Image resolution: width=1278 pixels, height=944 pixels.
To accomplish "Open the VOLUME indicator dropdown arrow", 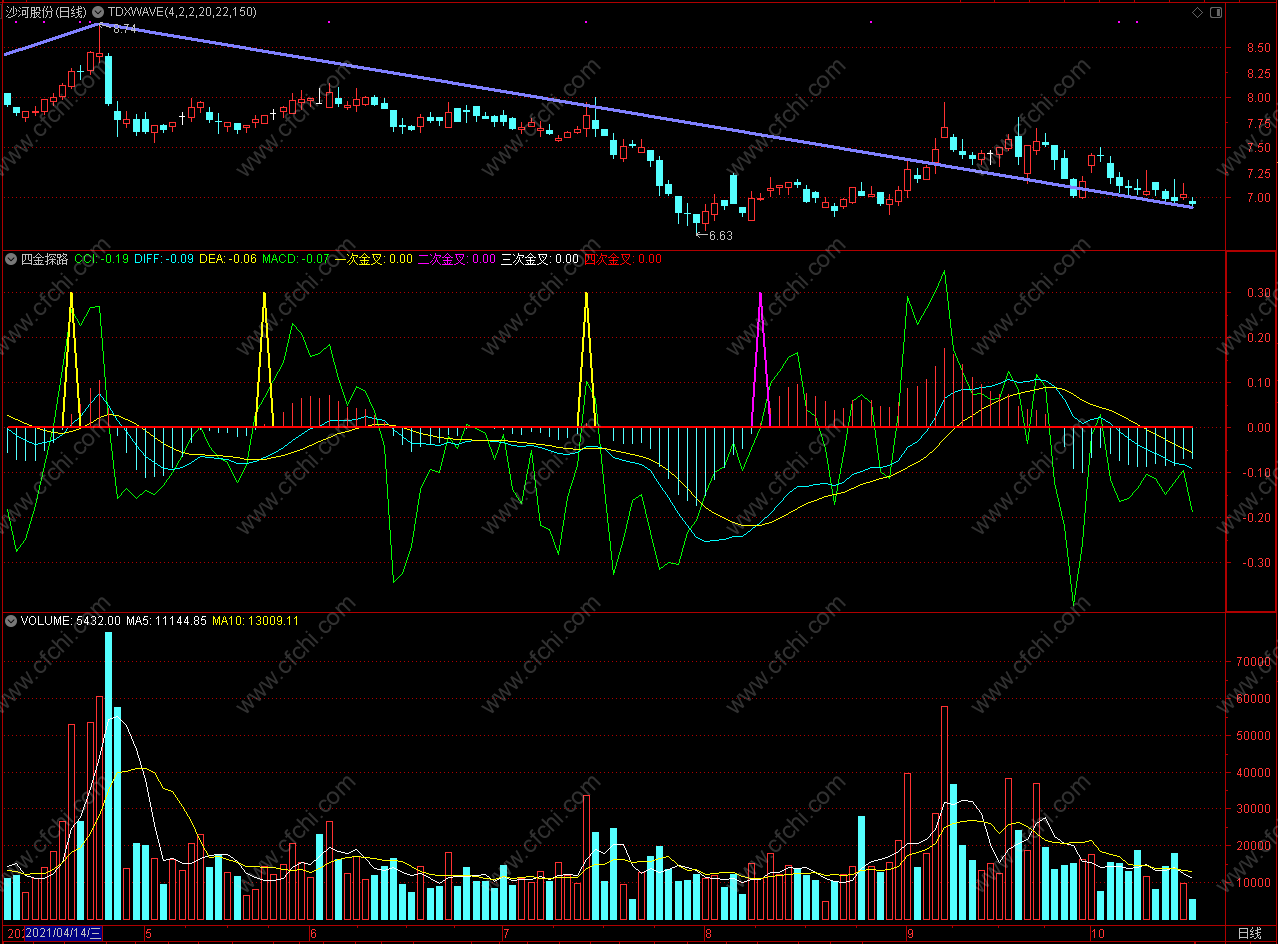I will 11,621.
